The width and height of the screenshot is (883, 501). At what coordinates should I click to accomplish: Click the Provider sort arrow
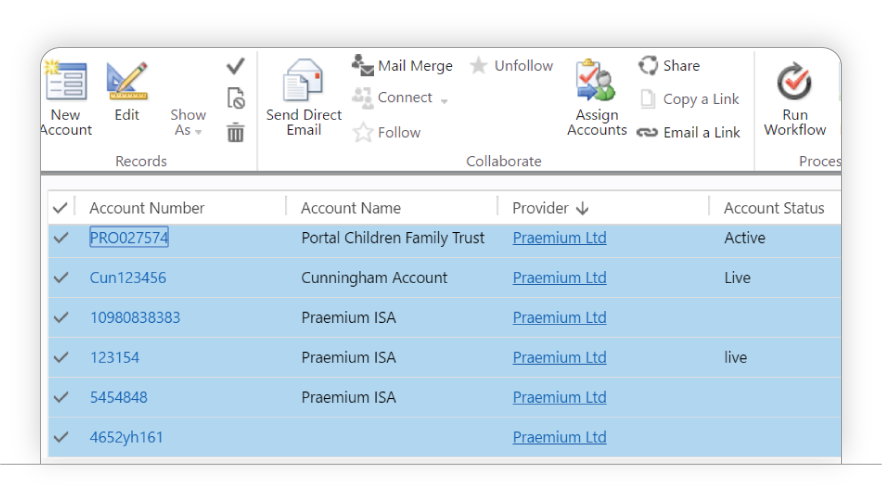click(x=582, y=209)
